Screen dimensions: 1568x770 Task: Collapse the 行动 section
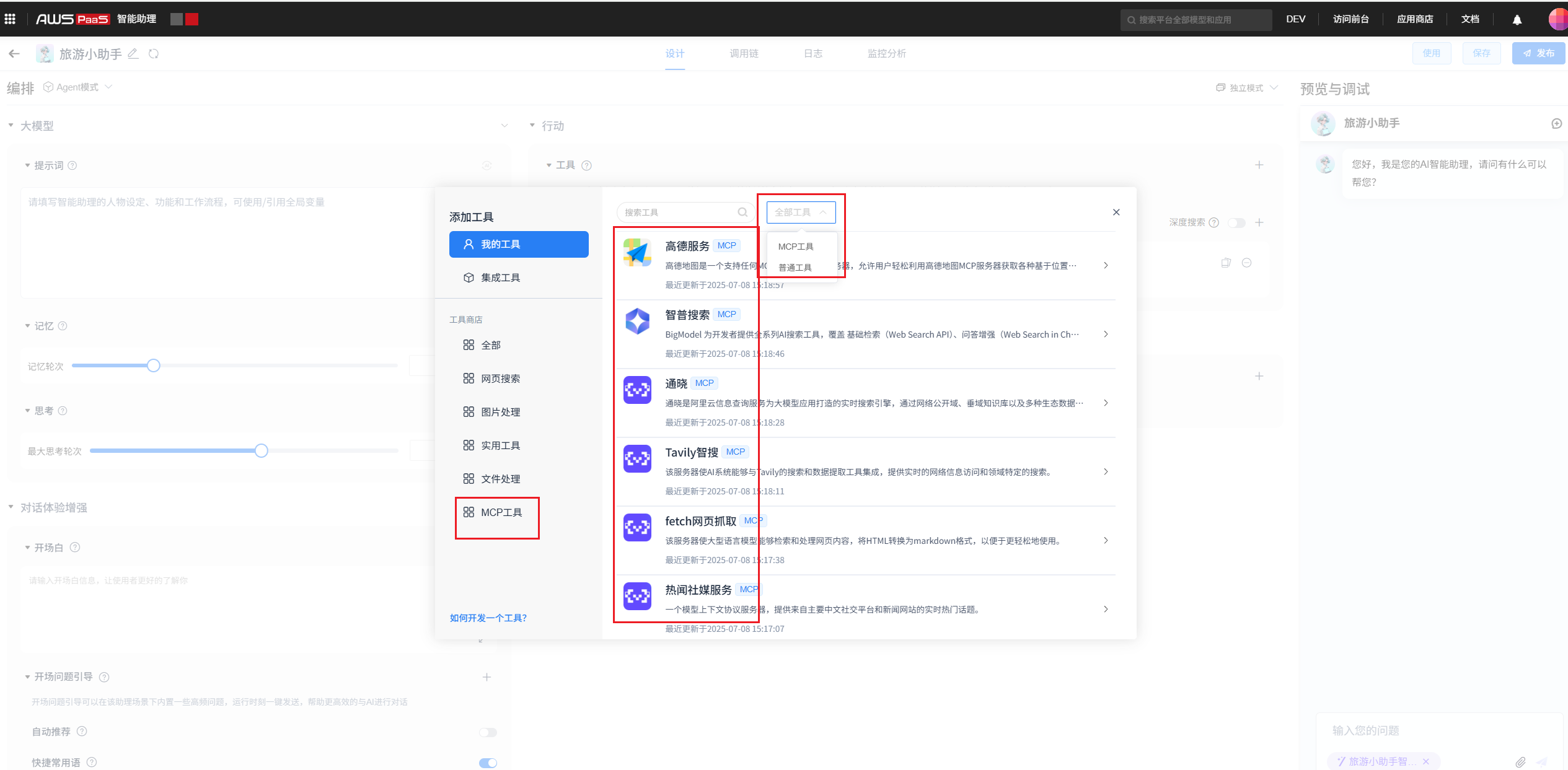tap(532, 126)
